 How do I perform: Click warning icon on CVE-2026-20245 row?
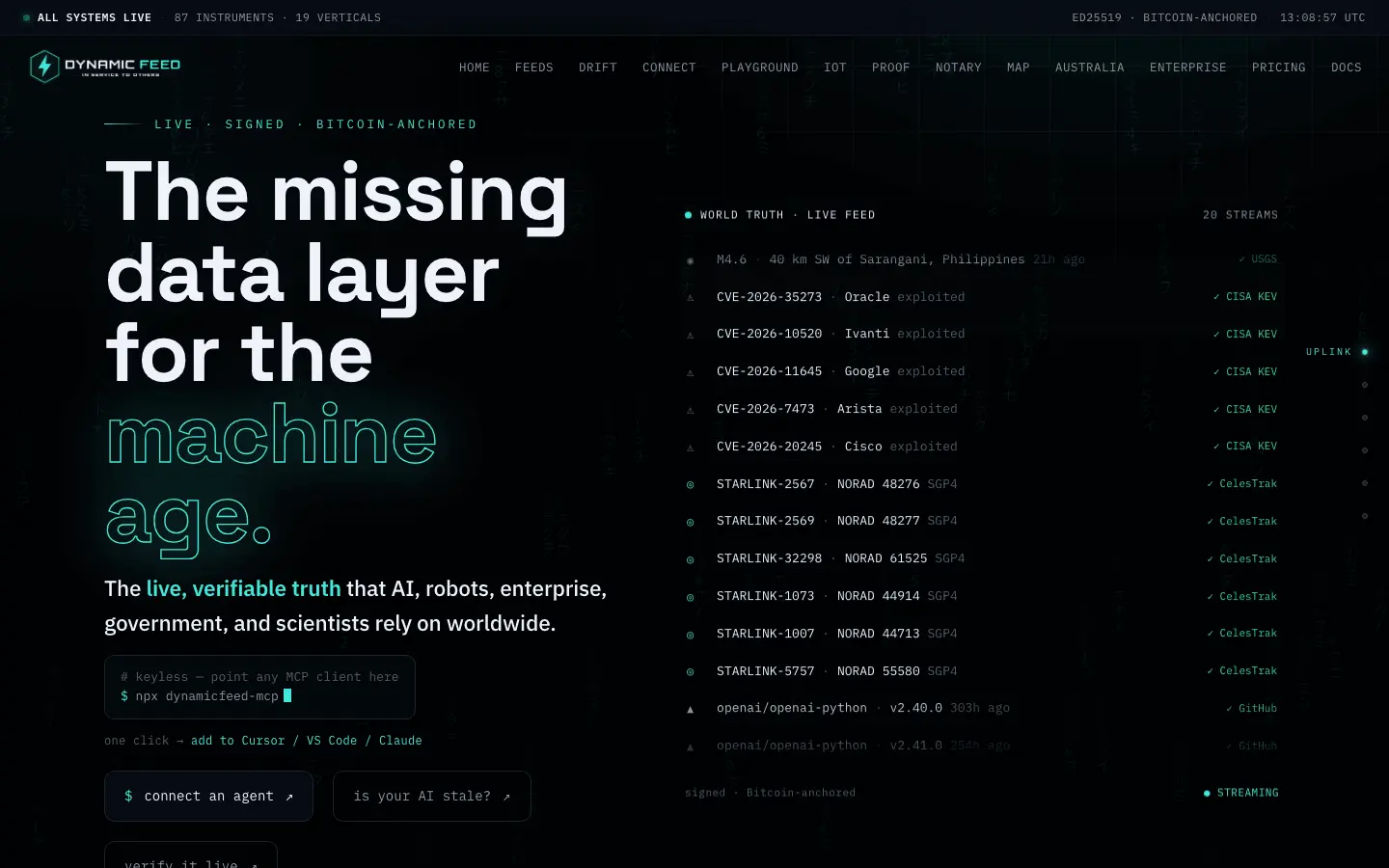point(690,448)
